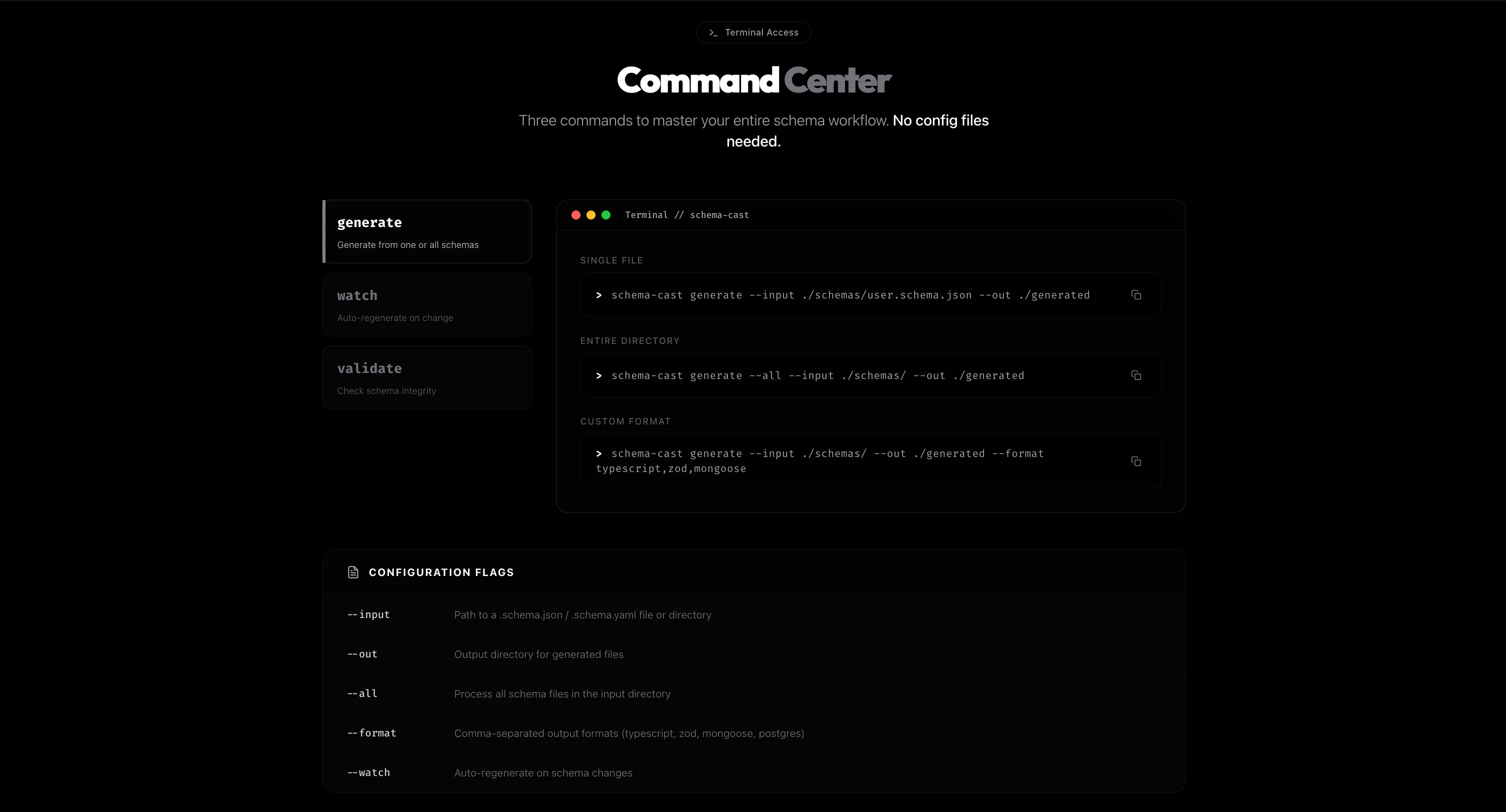Click the CUSTOM FORMAT section label
Screen dimensions: 1506x812
pyautogui.click(x=625, y=421)
